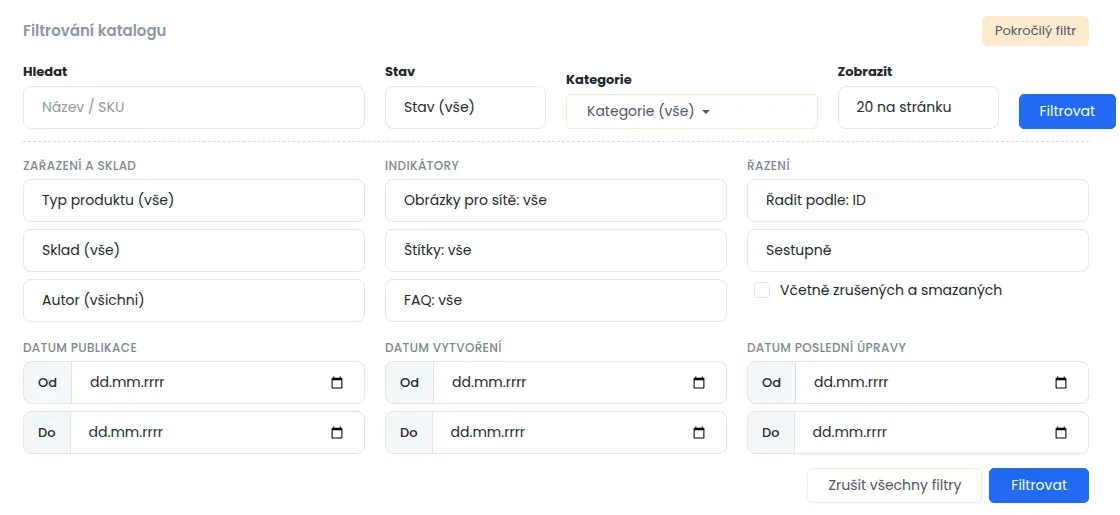Image resolution: width=1120 pixels, height=515 pixels.
Task: Open the Sestupně sort order dropdown
Action: coord(918,251)
